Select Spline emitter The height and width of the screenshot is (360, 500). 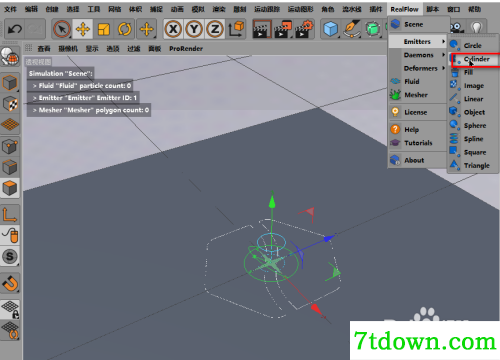tap(473, 139)
